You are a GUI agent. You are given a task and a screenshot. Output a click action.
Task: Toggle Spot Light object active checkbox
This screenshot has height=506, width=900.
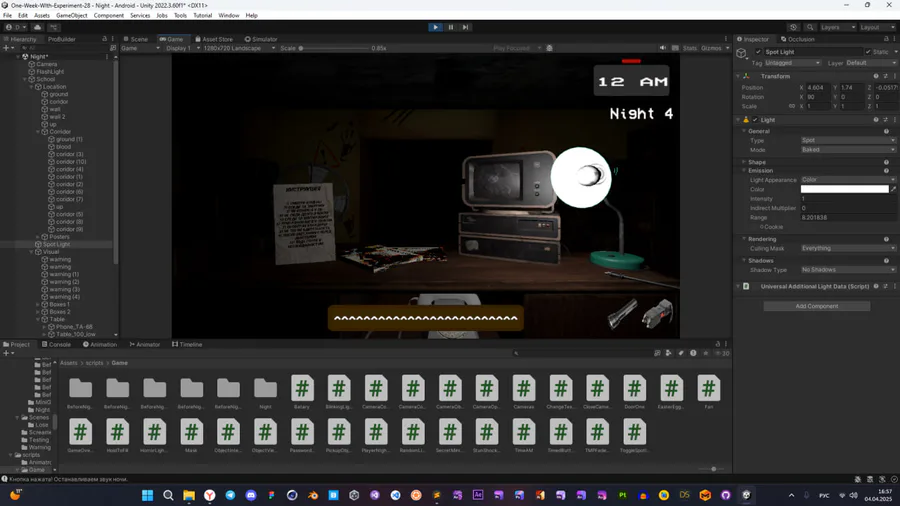tap(758, 52)
